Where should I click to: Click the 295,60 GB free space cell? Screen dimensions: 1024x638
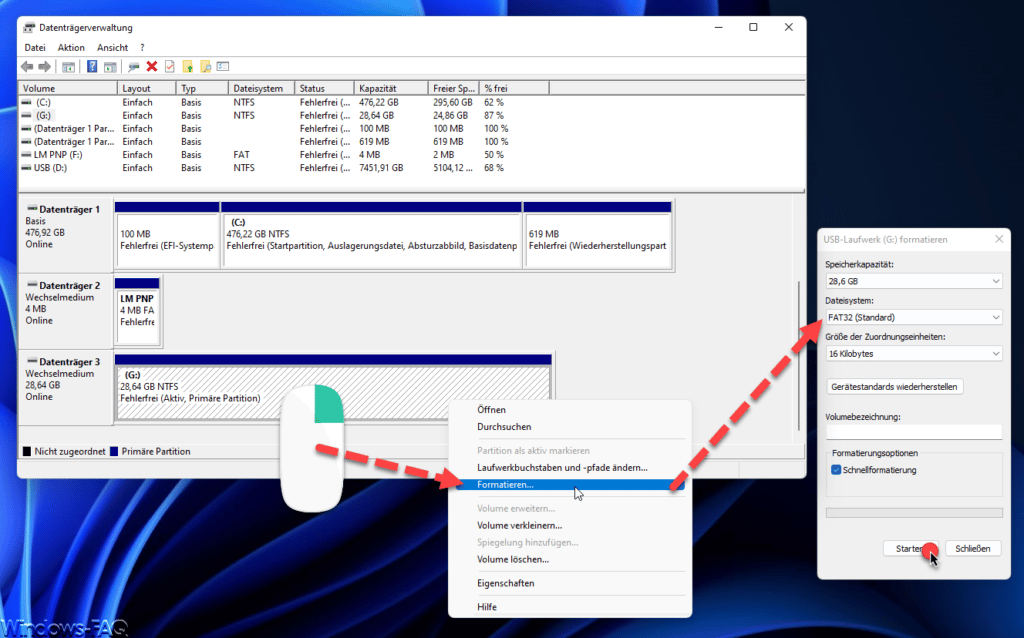[x=453, y=103]
